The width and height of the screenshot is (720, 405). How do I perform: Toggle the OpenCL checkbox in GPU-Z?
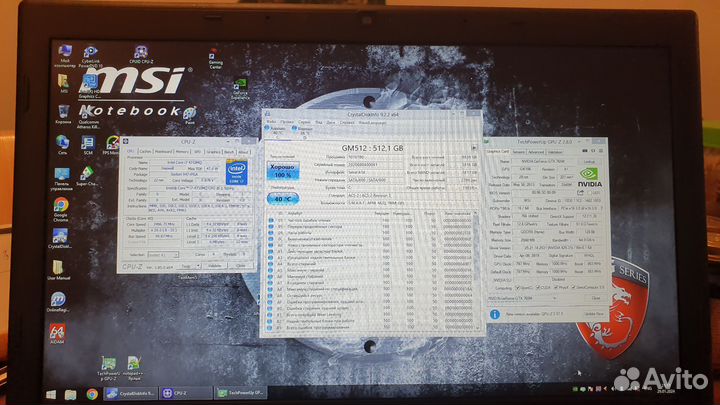(x=518, y=287)
